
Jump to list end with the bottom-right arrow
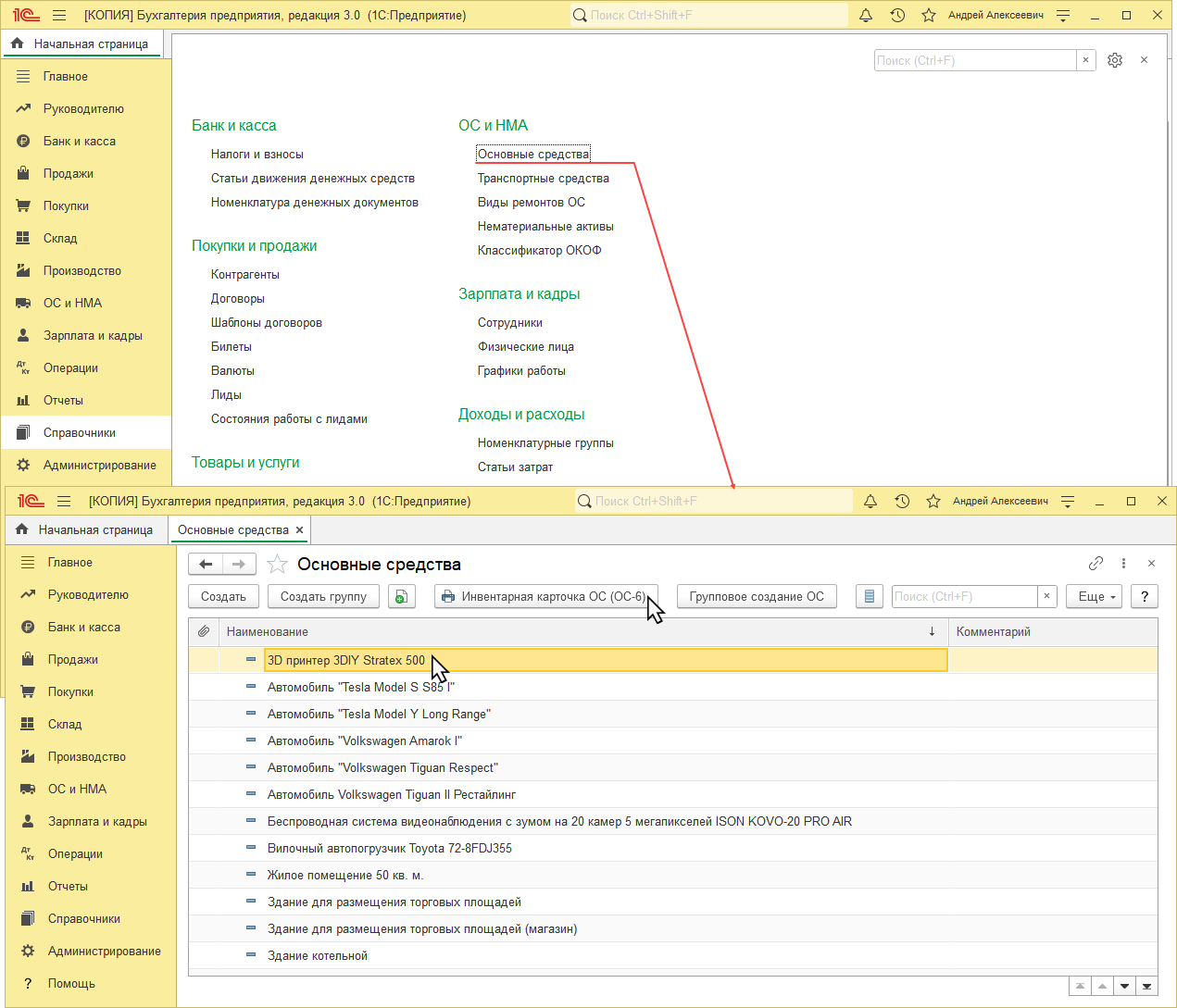[x=1146, y=987]
